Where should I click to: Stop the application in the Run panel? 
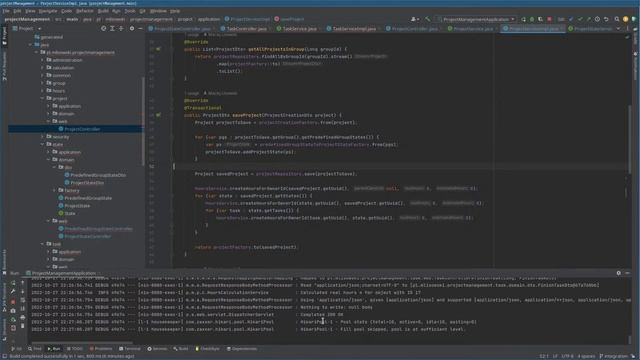point(13,302)
